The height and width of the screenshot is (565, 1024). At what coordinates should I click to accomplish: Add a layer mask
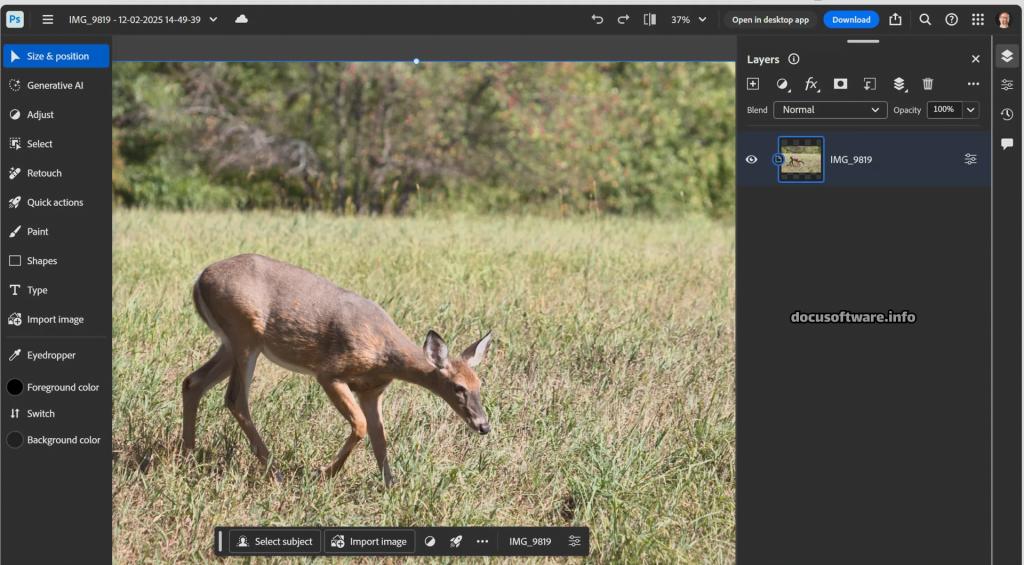pyautogui.click(x=840, y=84)
